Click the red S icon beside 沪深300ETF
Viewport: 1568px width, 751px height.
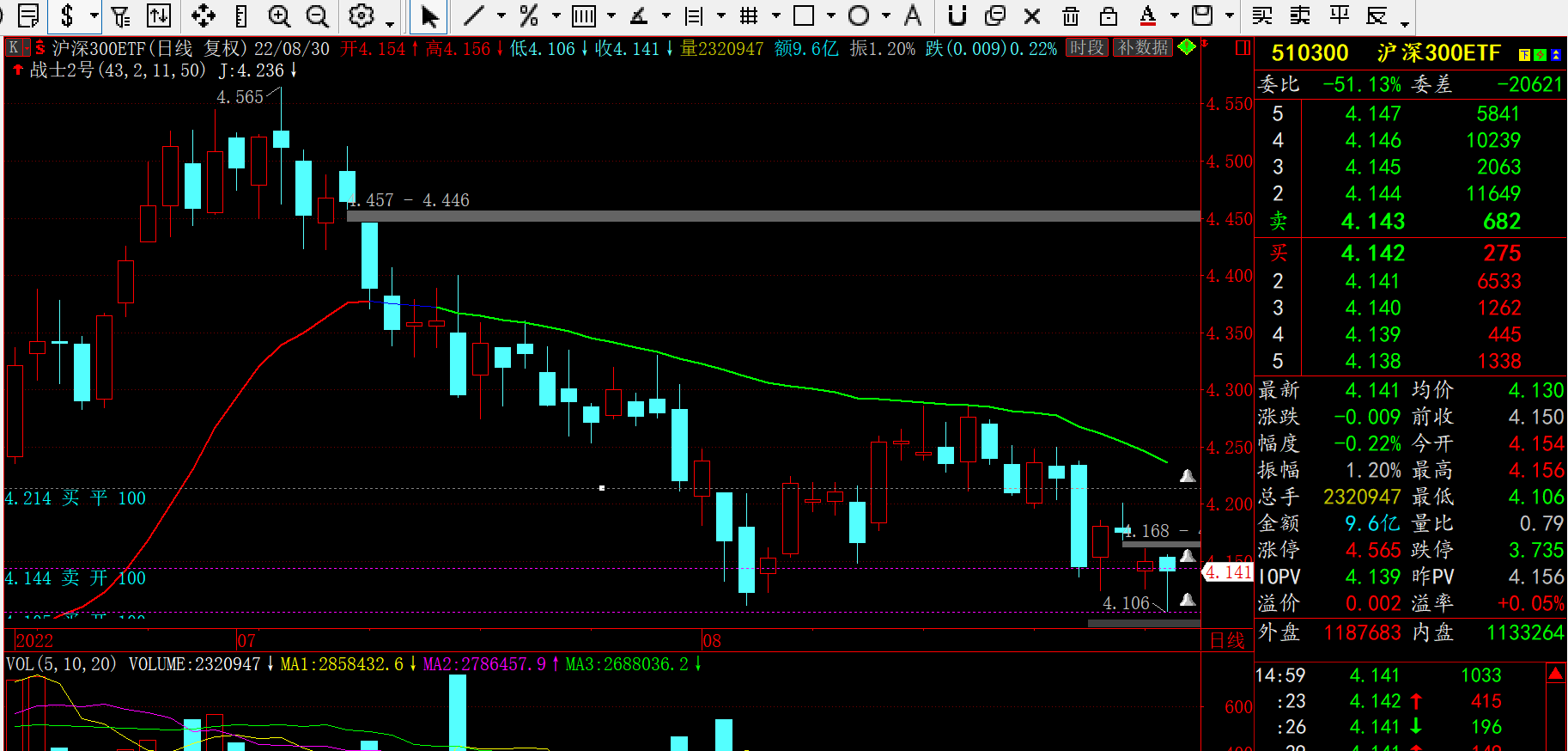(x=40, y=48)
